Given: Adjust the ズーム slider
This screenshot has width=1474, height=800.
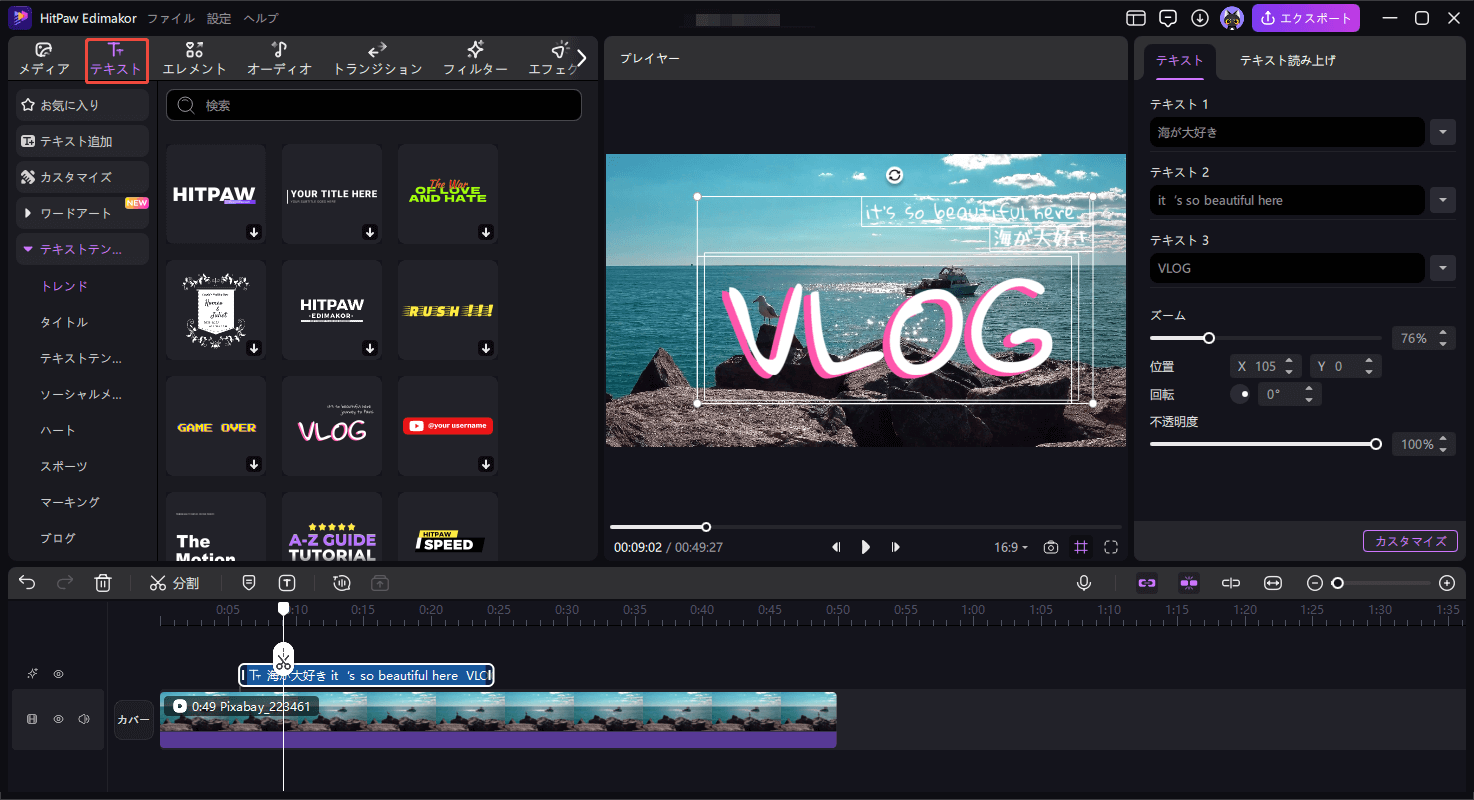Looking at the screenshot, I should click(1209, 338).
